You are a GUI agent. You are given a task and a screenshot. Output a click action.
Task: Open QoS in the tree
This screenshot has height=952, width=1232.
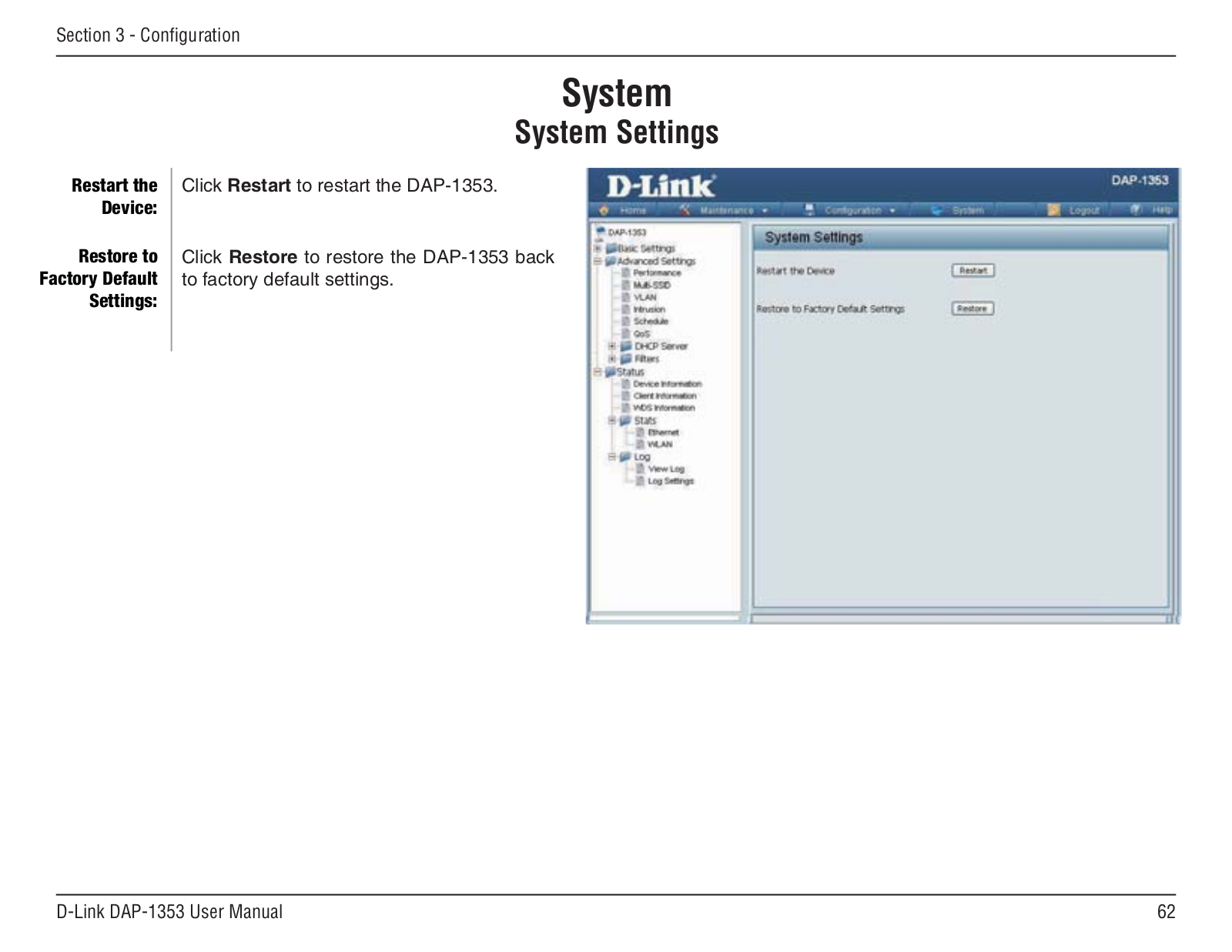pos(641,334)
